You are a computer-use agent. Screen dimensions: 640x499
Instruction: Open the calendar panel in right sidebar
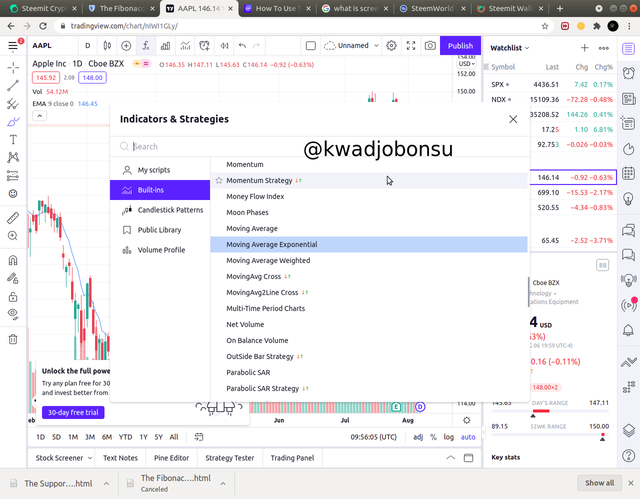(x=629, y=173)
